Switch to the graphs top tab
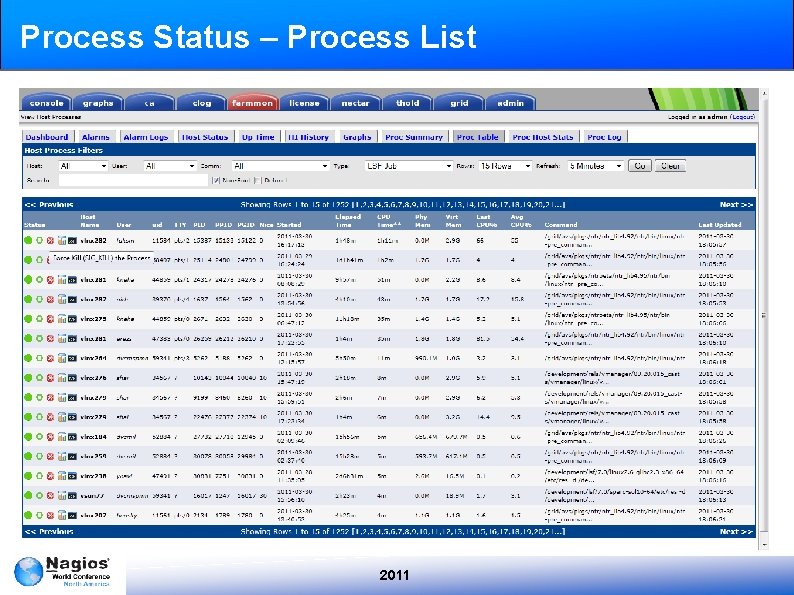794x595 pixels. pos(98,103)
